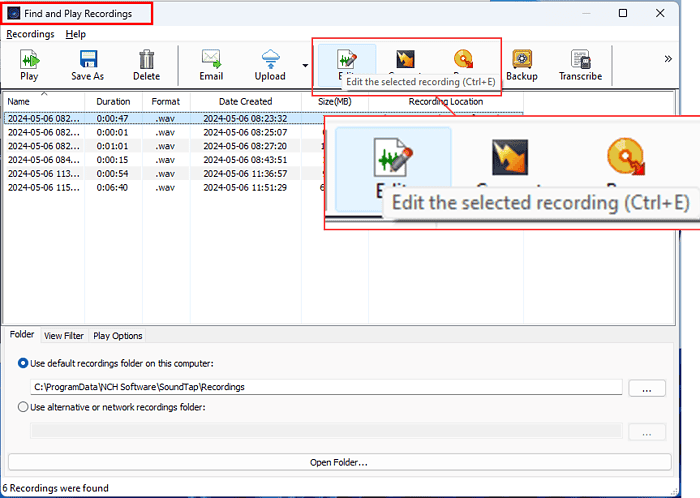Click the 0:00:01 duration cell

point(112,132)
